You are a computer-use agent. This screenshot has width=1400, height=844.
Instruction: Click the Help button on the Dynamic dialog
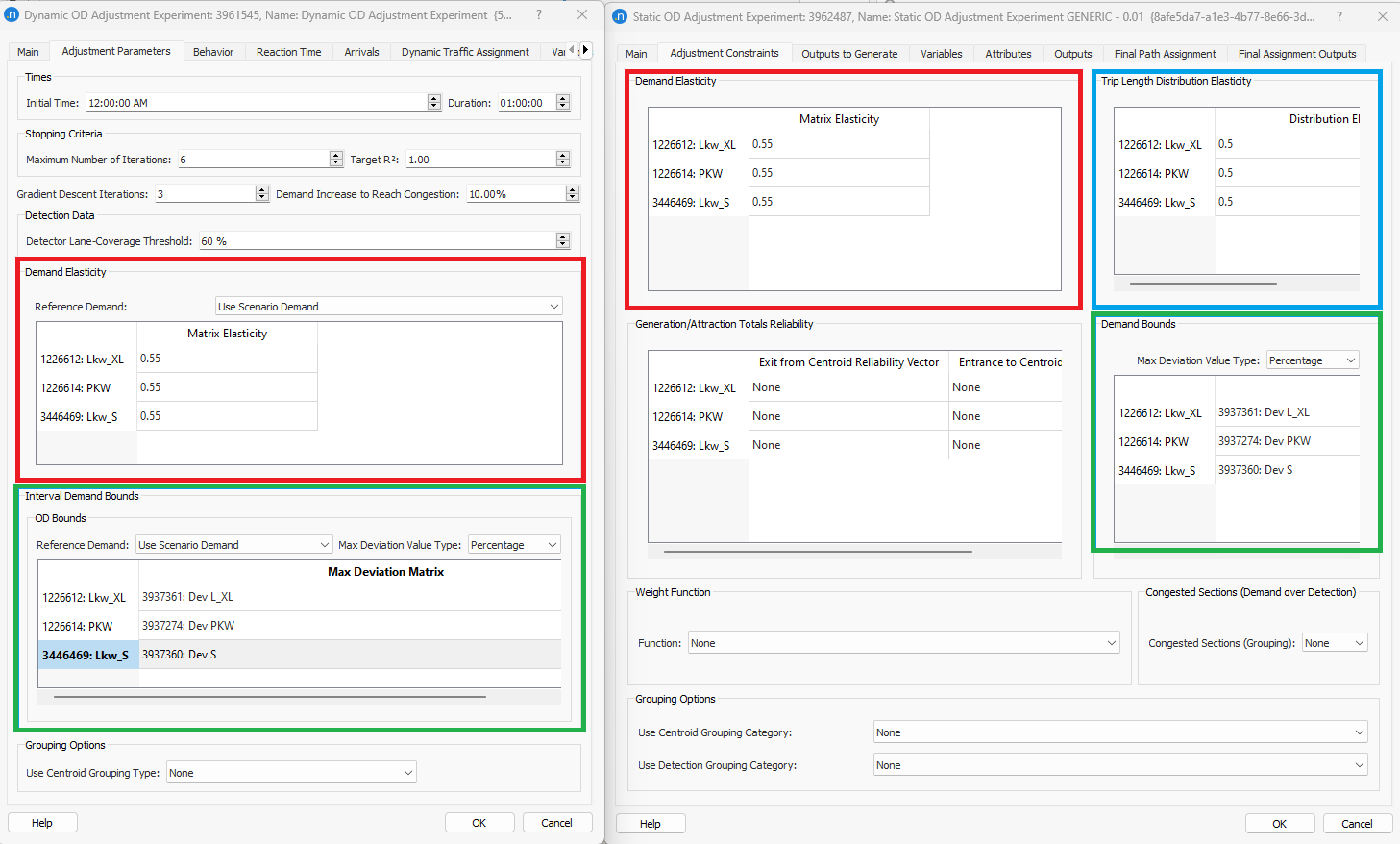pos(42,822)
